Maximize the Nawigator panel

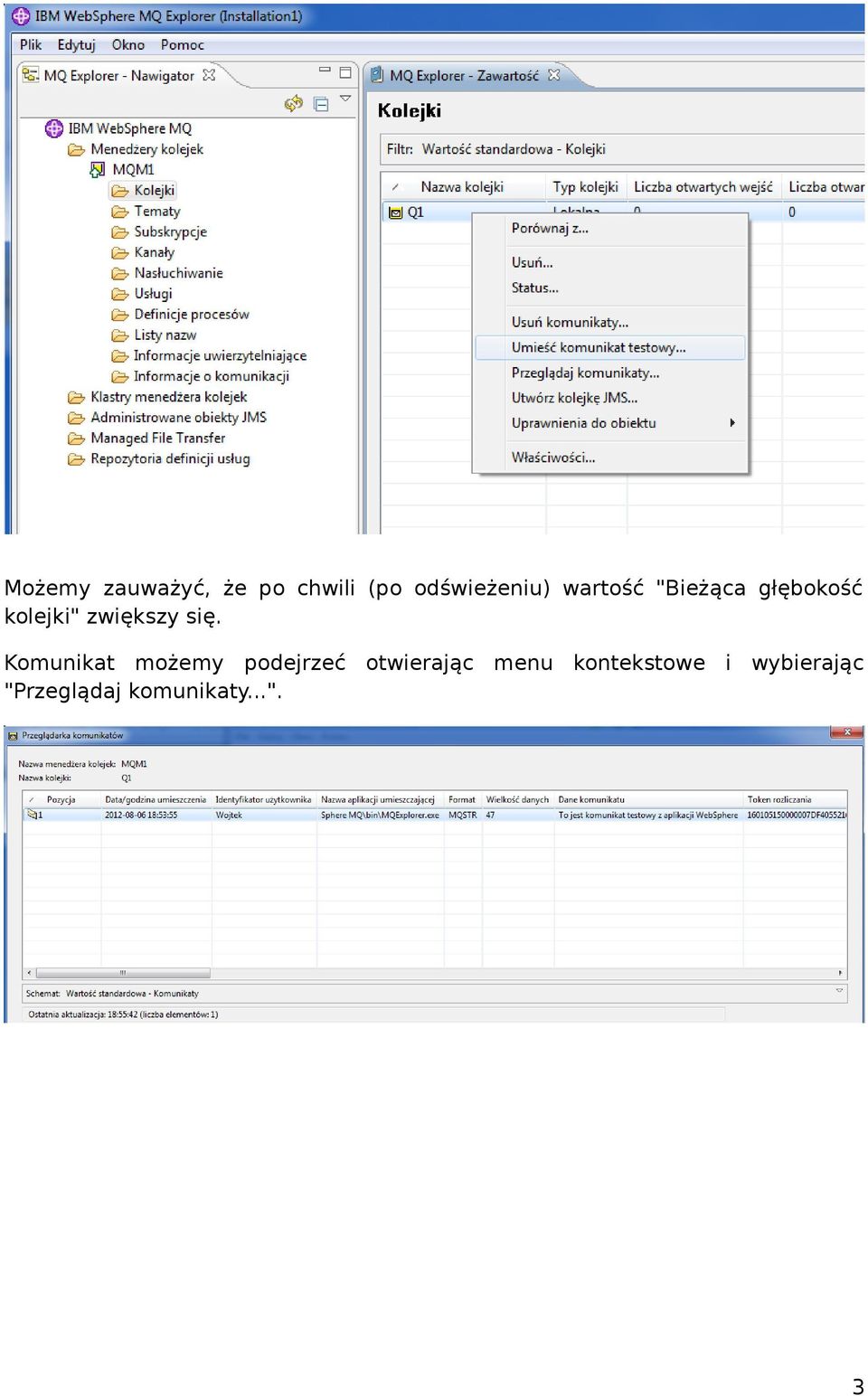[345, 72]
